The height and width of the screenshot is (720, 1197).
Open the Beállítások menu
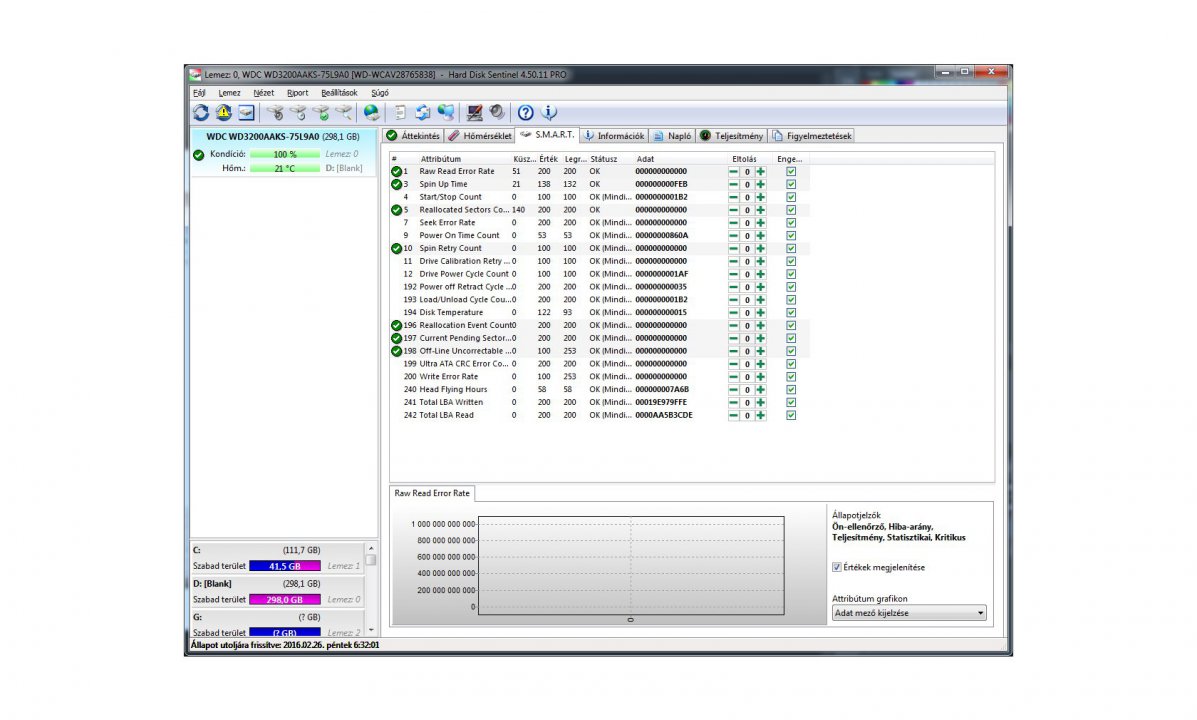tap(339, 93)
